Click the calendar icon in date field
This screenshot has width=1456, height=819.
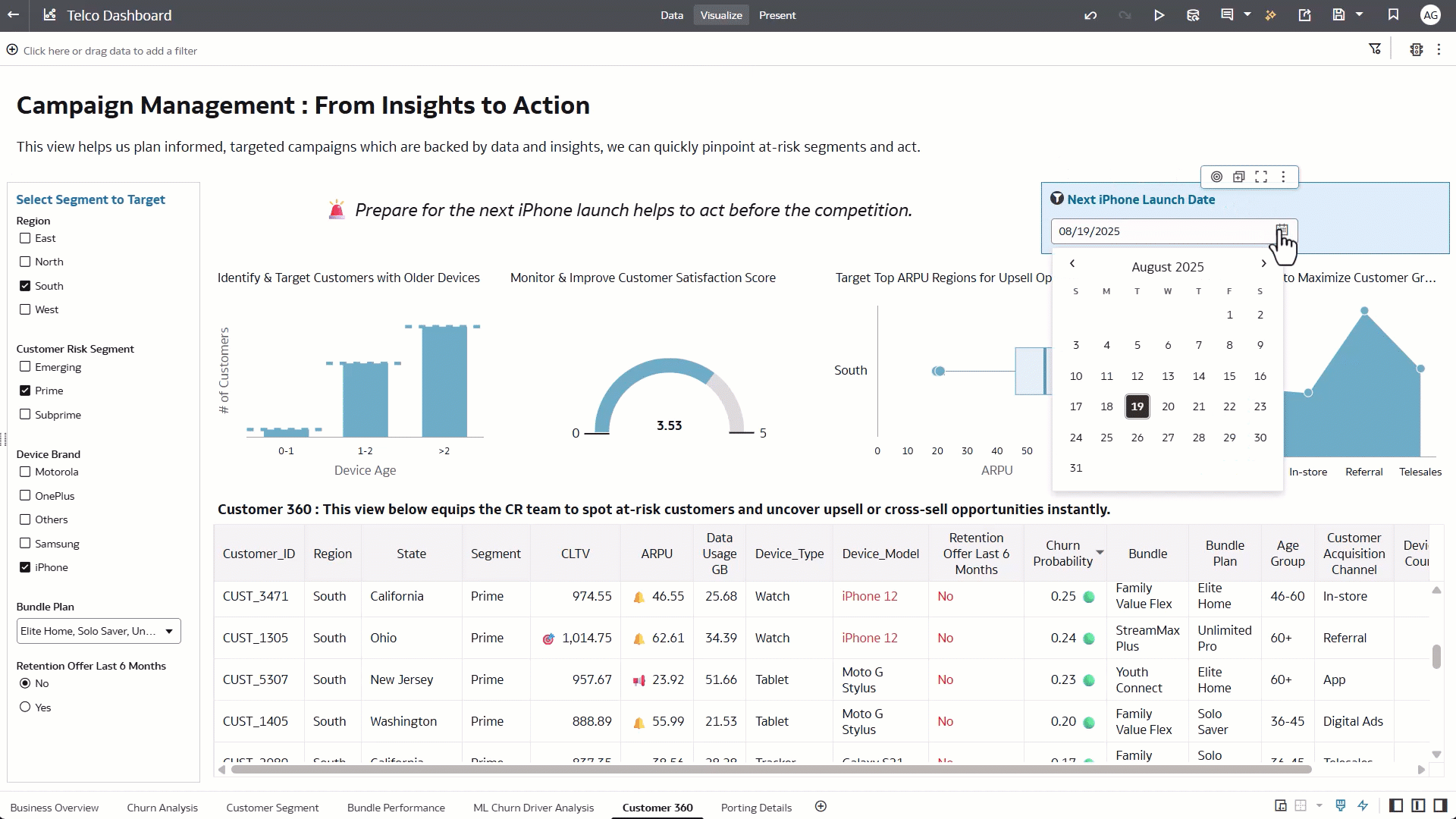pos(1282,231)
